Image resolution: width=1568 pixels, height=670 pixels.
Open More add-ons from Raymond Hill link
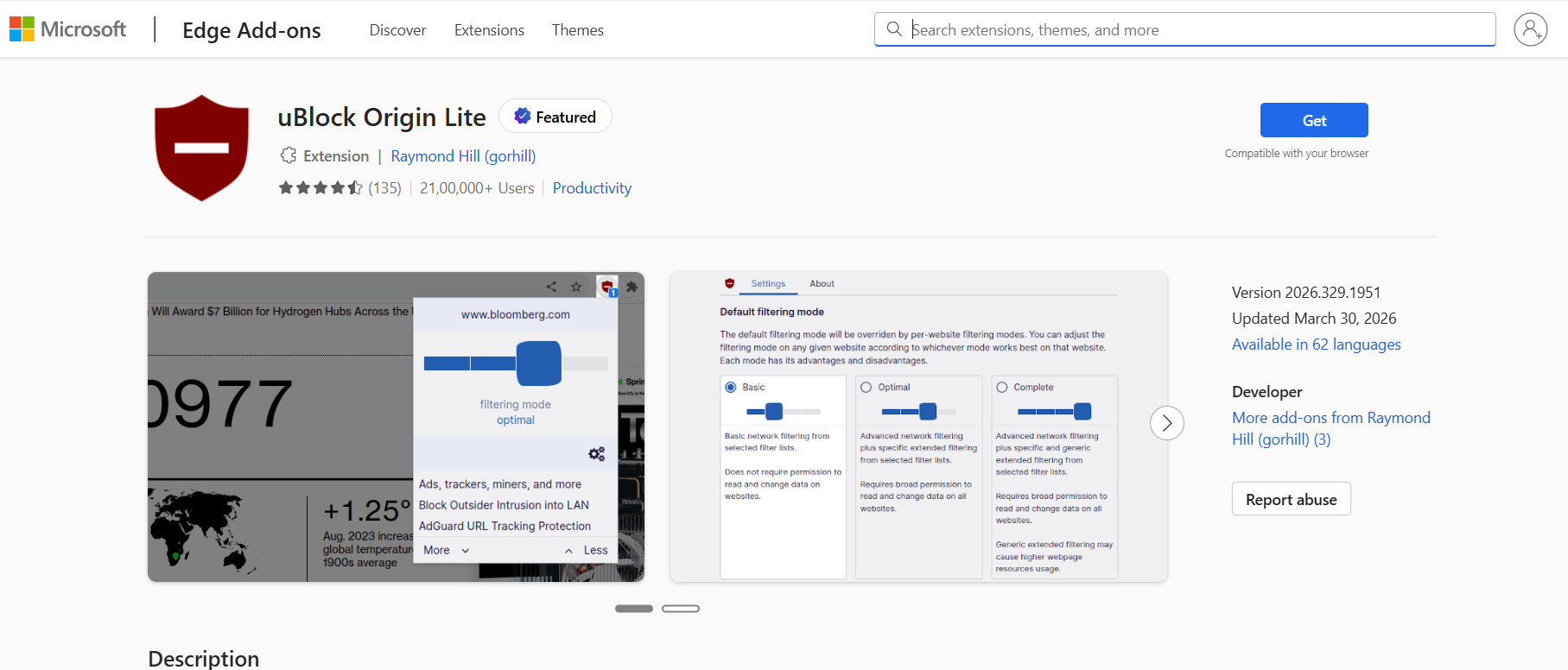[1331, 428]
